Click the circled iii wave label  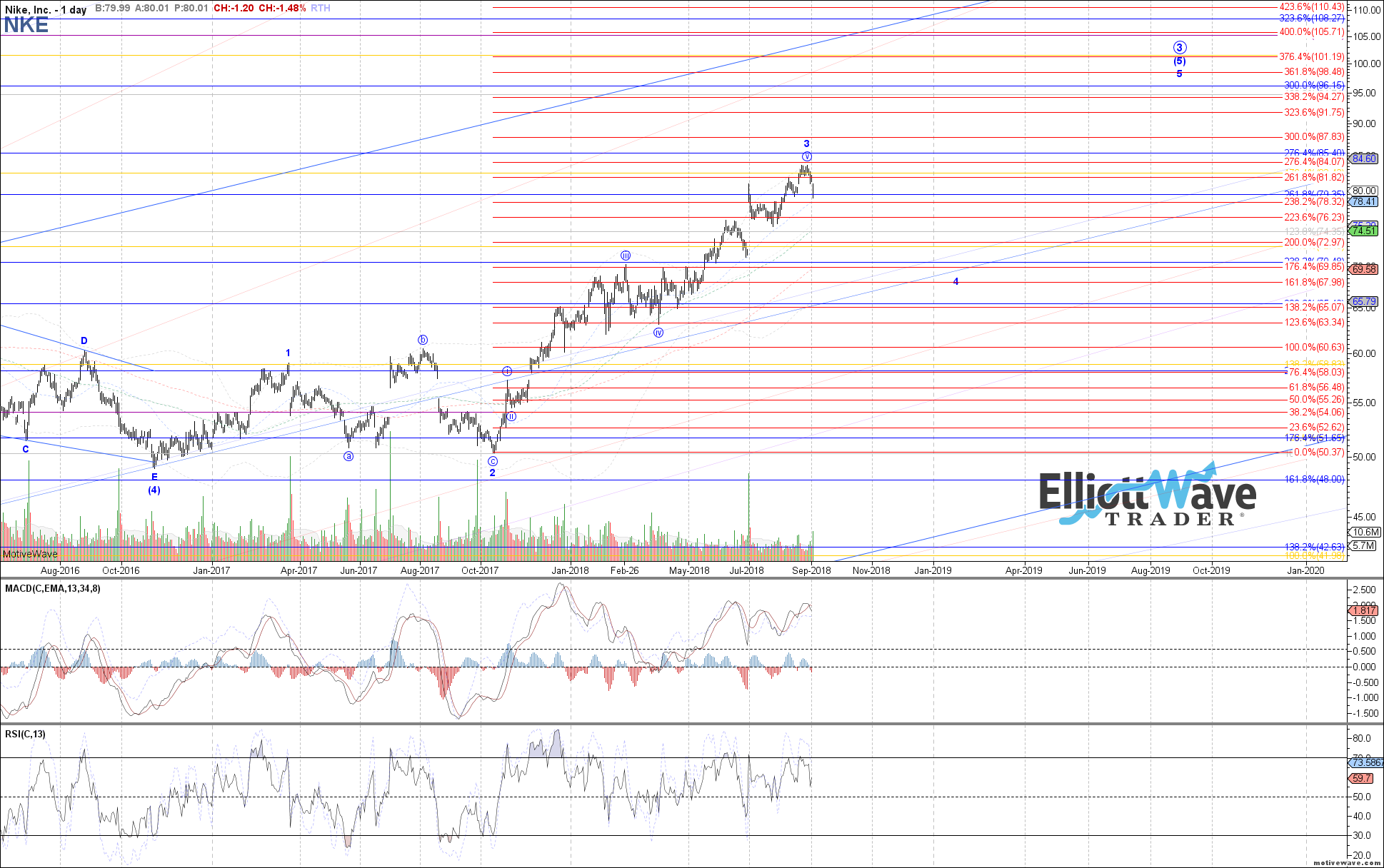pyautogui.click(x=626, y=256)
